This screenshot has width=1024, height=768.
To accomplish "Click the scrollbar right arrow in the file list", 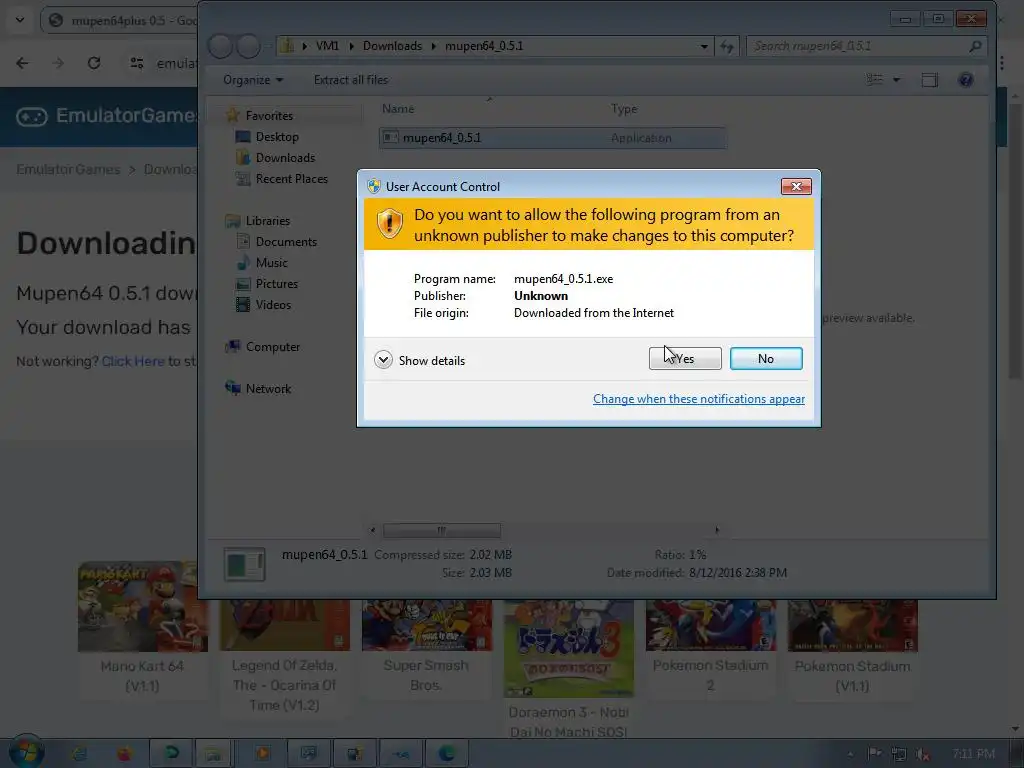I will click(716, 530).
